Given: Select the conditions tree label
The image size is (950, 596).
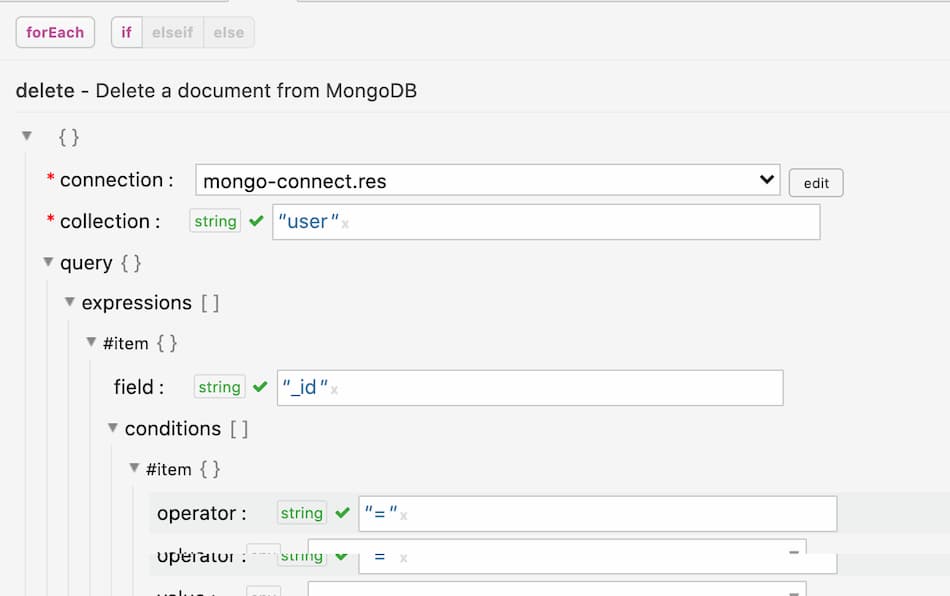Looking at the screenshot, I should pyautogui.click(x=173, y=429).
